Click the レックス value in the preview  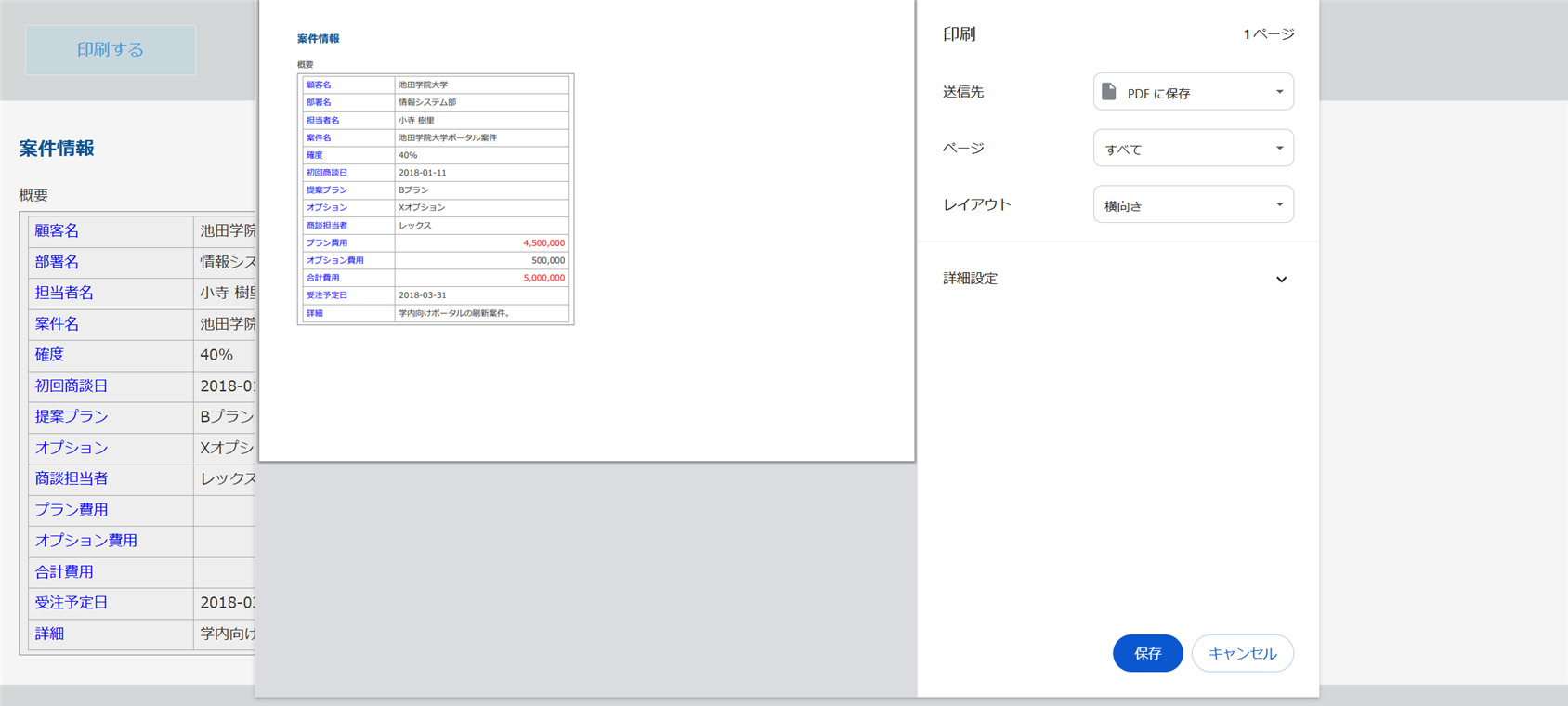[x=415, y=226]
